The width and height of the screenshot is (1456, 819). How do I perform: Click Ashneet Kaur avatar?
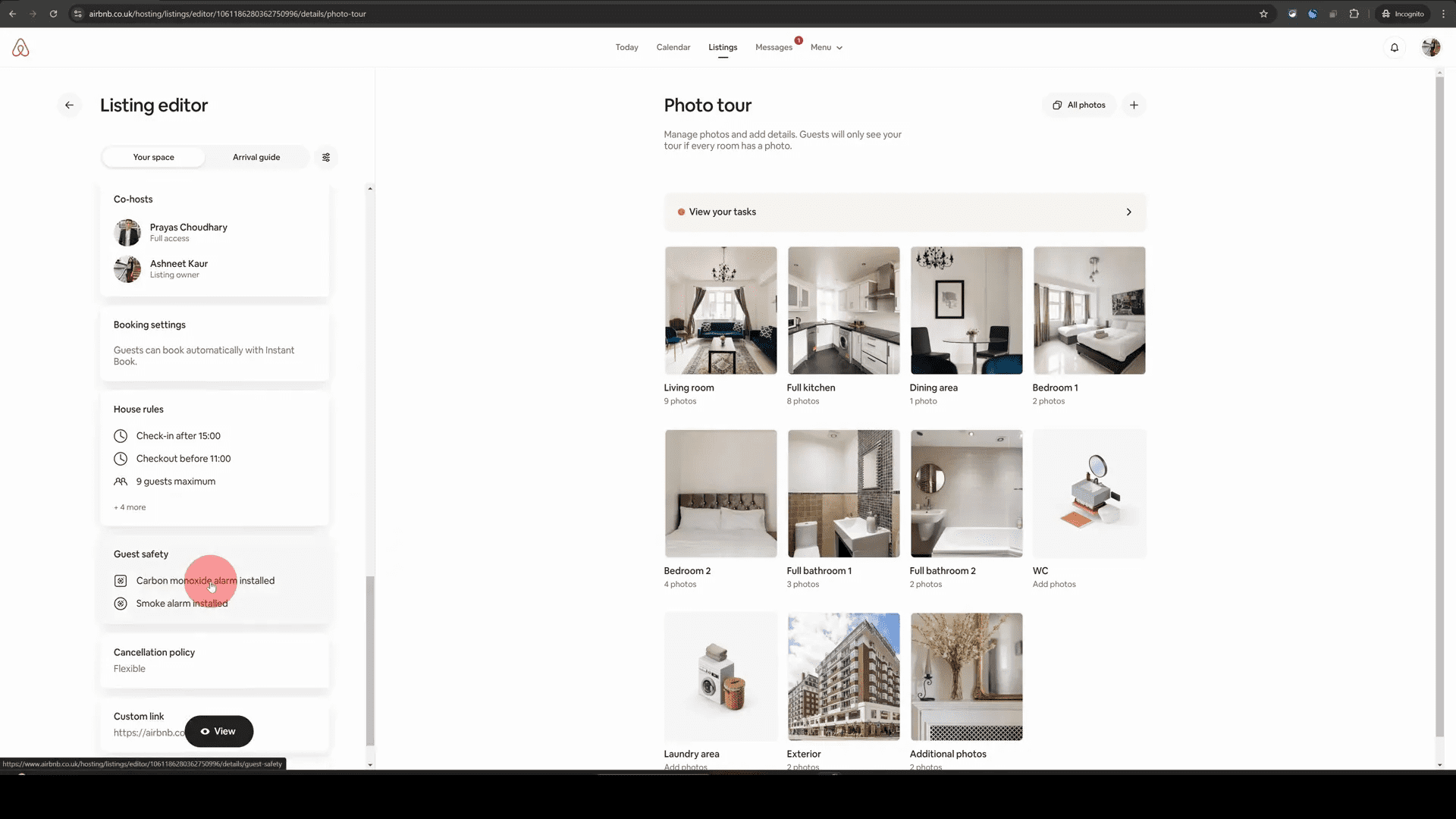[x=127, y=269]
